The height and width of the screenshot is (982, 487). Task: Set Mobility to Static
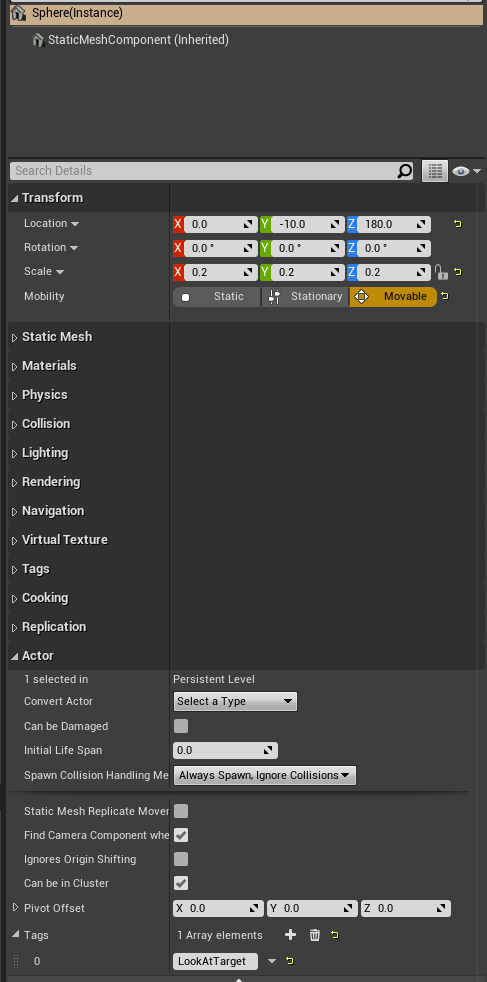pyautogui.click(x=217, y=297)
